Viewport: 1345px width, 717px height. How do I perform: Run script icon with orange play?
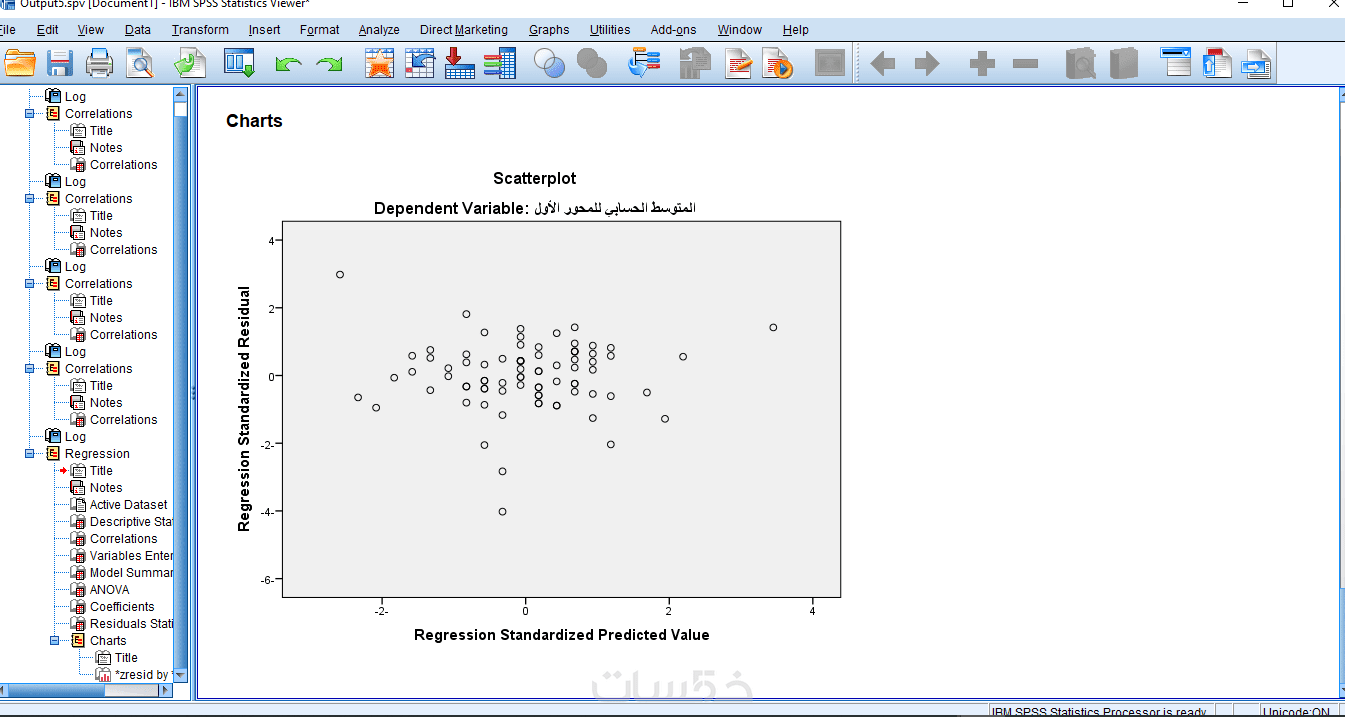click(777, 65)
